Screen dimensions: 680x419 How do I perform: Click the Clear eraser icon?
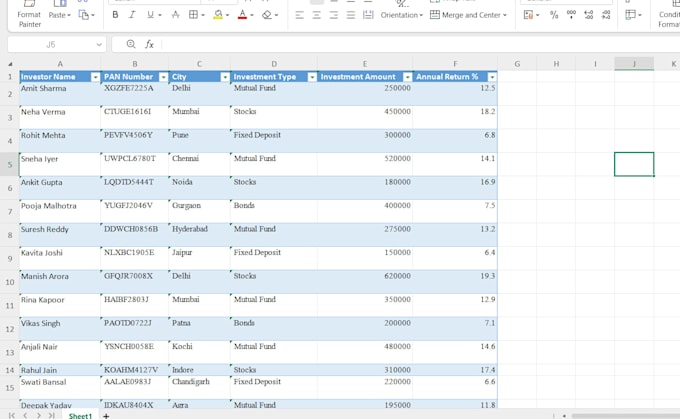(x=267, y=15)
